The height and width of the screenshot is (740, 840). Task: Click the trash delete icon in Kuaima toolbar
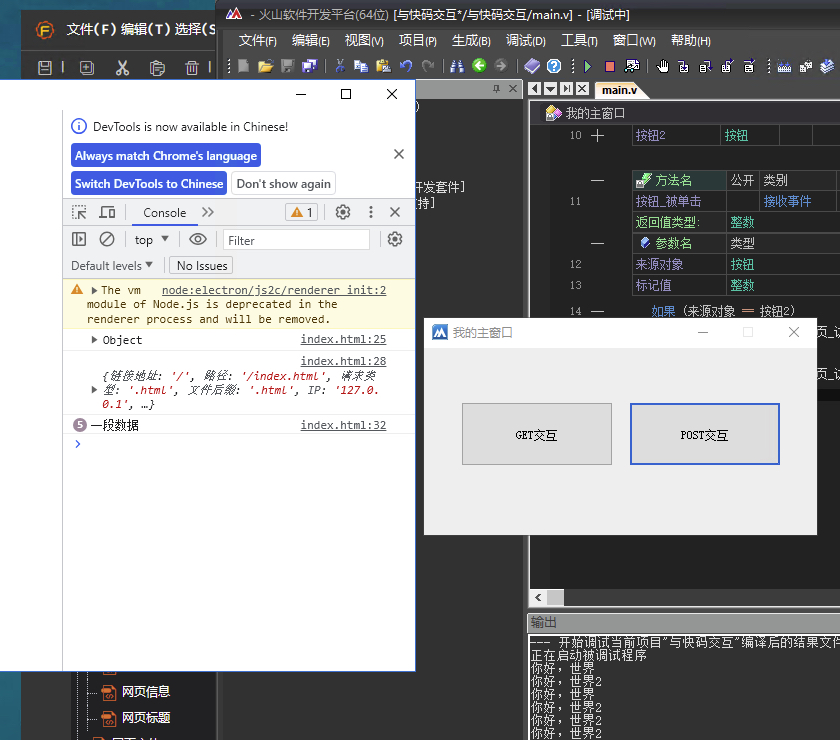[192, 68]
